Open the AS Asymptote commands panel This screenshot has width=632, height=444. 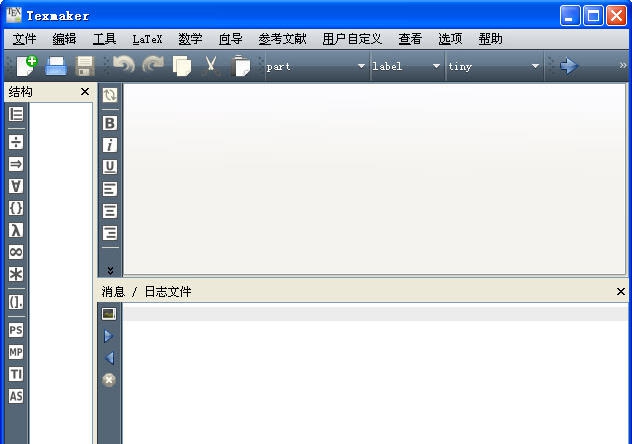[16, 396]
